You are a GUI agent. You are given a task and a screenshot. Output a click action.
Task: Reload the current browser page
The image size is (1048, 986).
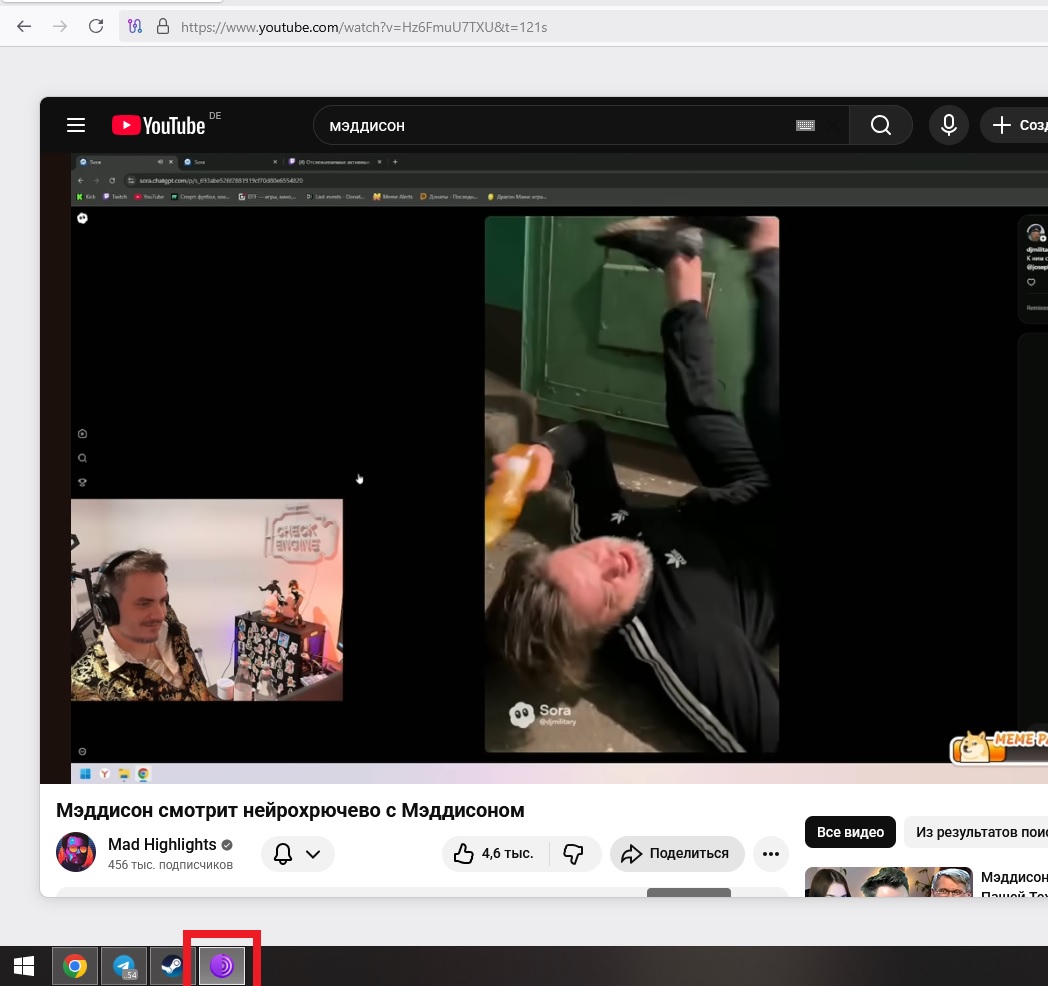point(96,27)
